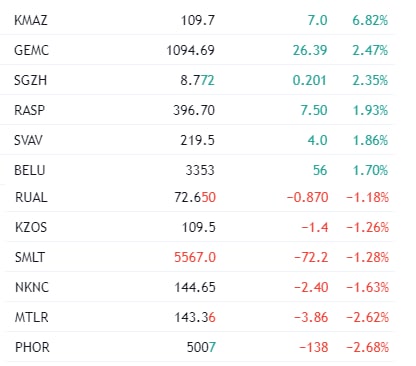Screen dimensions: 416x366
Task: Open the SMLT ticker row
Action: click(x=200, y=257)
